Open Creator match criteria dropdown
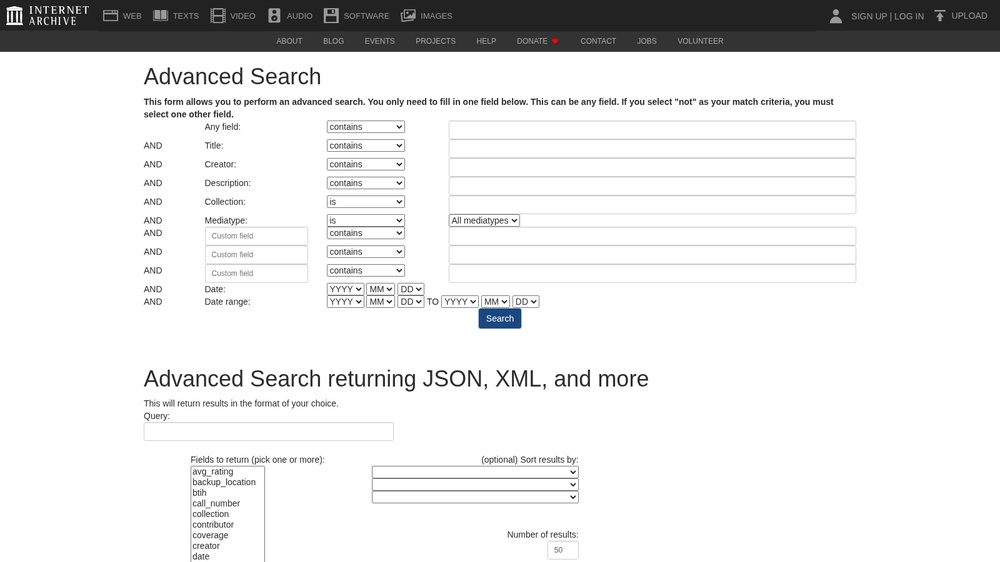Image resolution: width=1000 pixels, height=562 pixels. point(365,164)
